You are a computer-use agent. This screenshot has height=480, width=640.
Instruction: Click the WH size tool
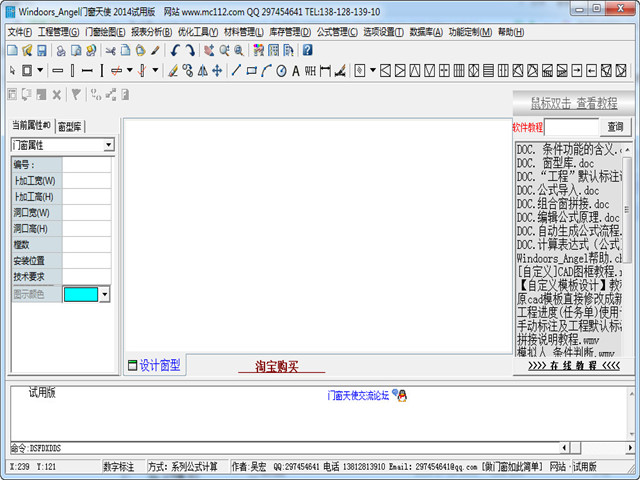[310, 71]
